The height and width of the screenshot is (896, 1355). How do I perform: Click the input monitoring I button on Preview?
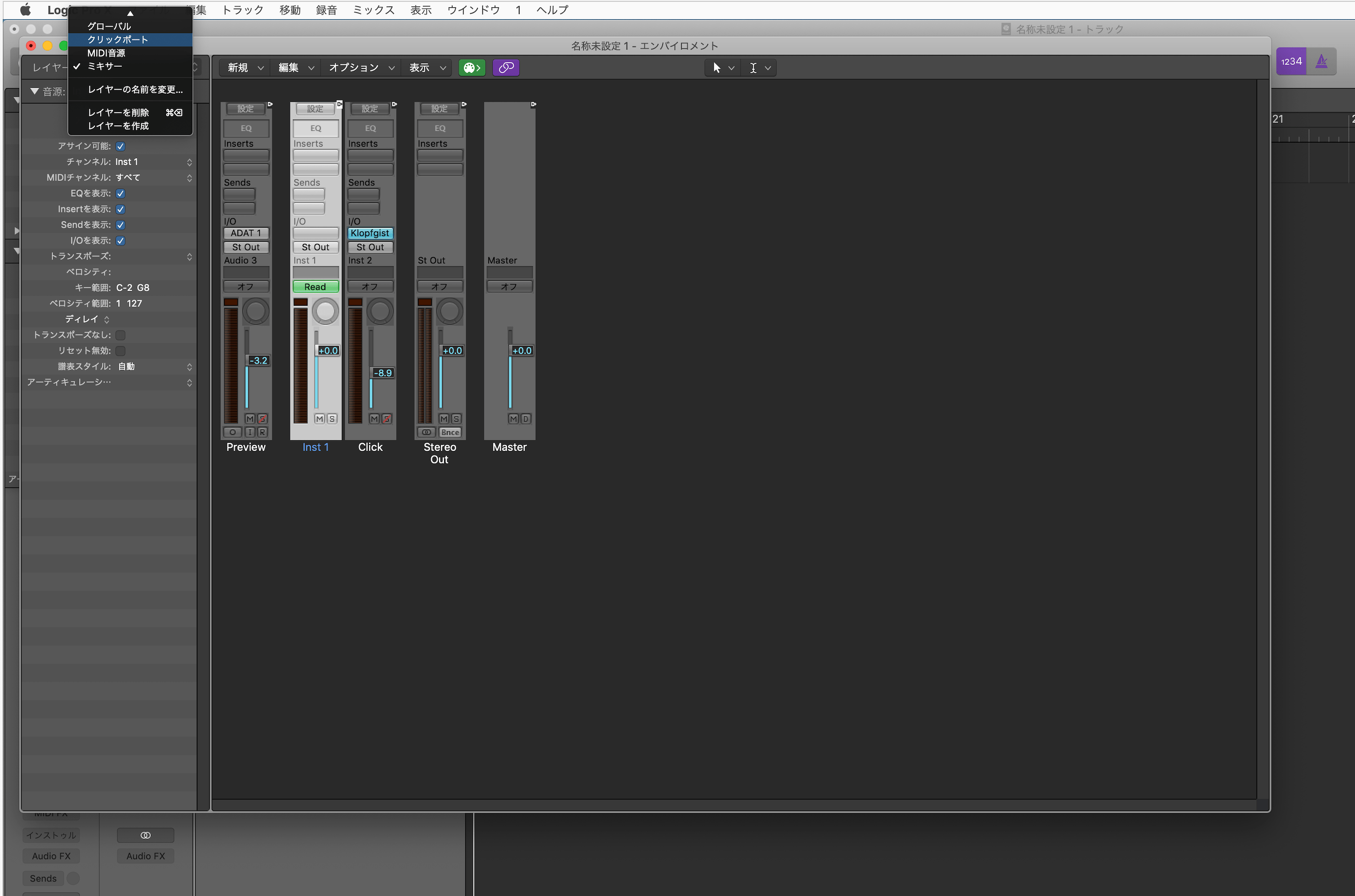click(251, 432)
